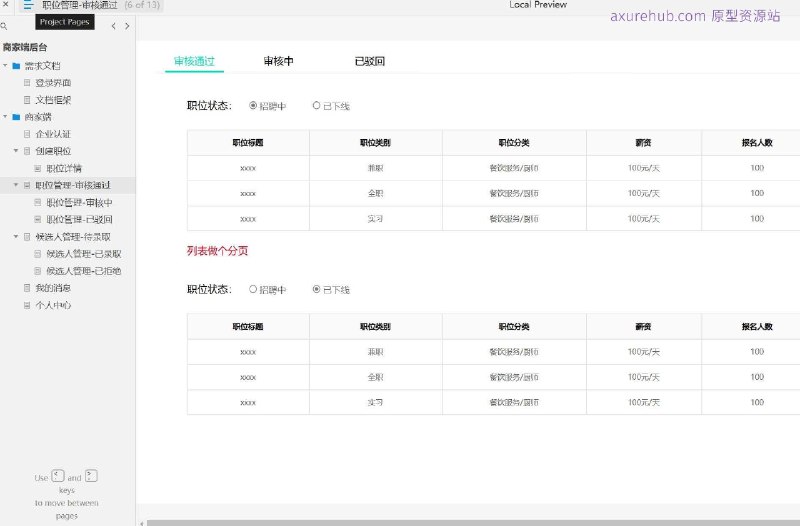
Task: Click the 商家端后台 project title
Action: [x=25, y=47]
